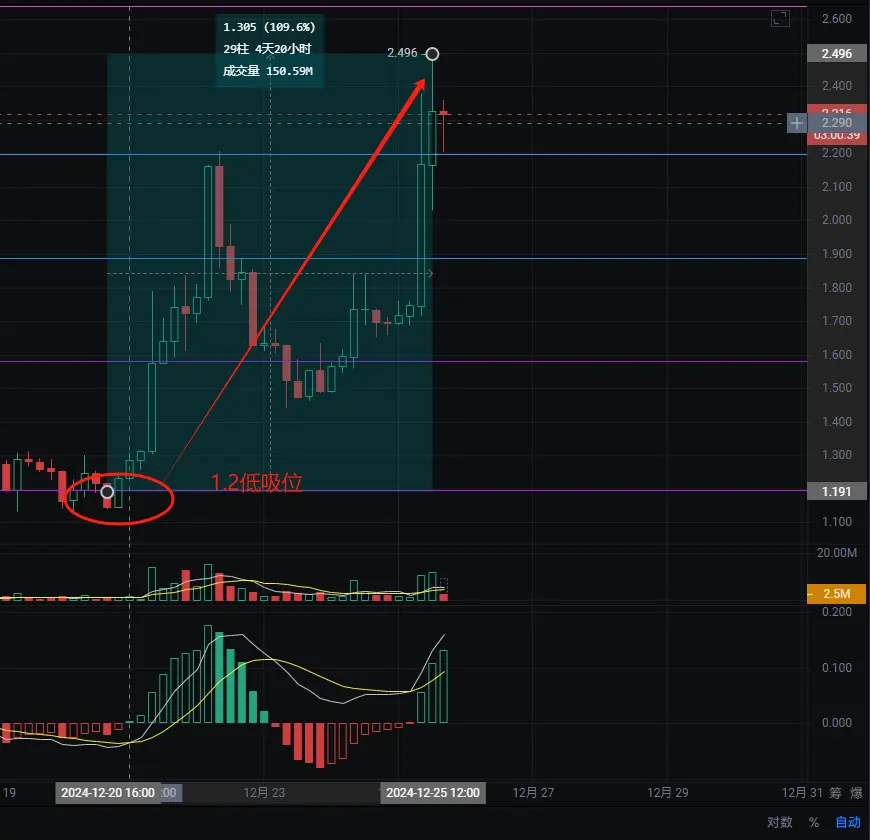Viewport: 870px width, 840px height.
Task: Click the 0.100 MACD axis label
Action: [x=837, y=667]
